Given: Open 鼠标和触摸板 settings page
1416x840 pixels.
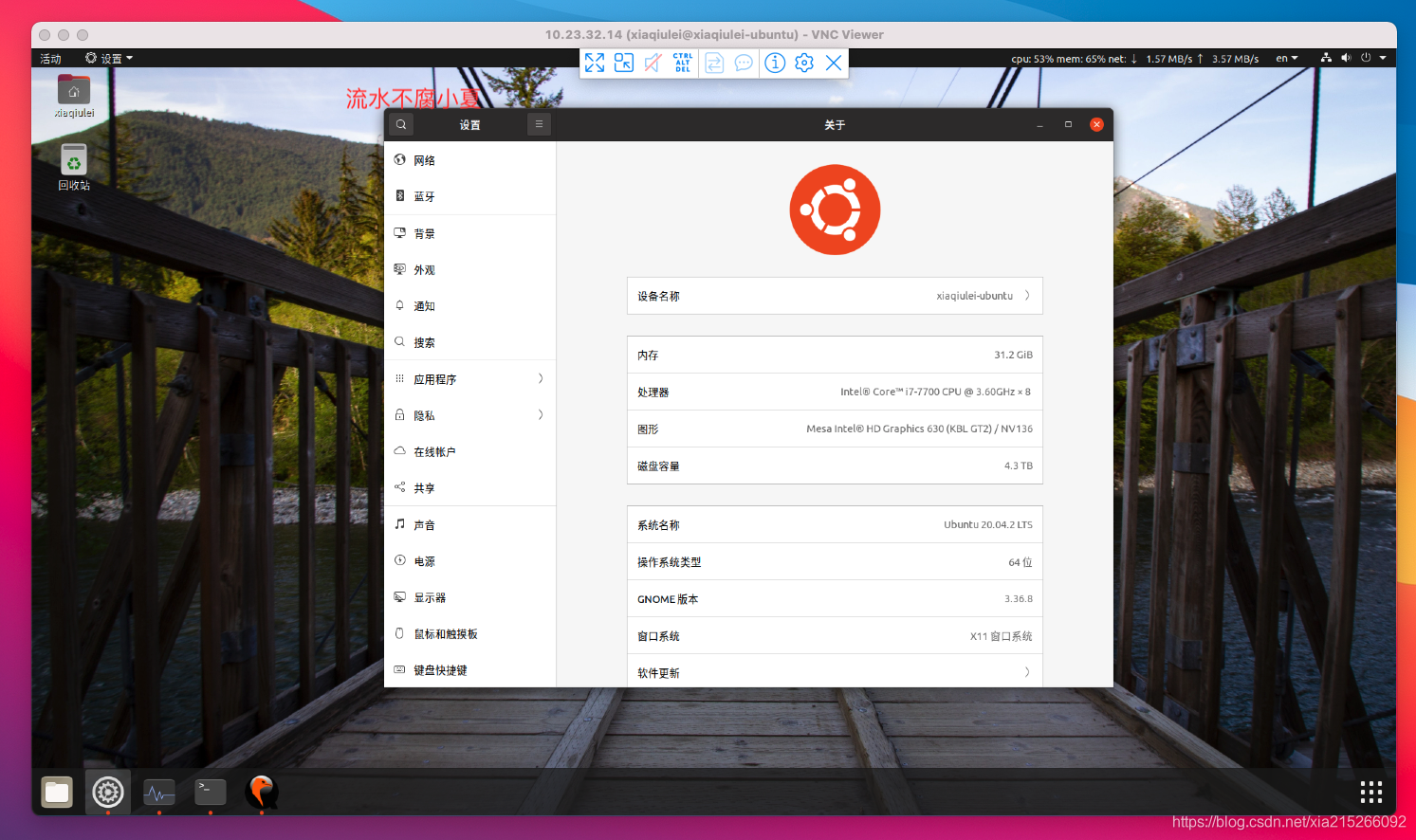Looking at the screenshot, I should tap(469, 634).
